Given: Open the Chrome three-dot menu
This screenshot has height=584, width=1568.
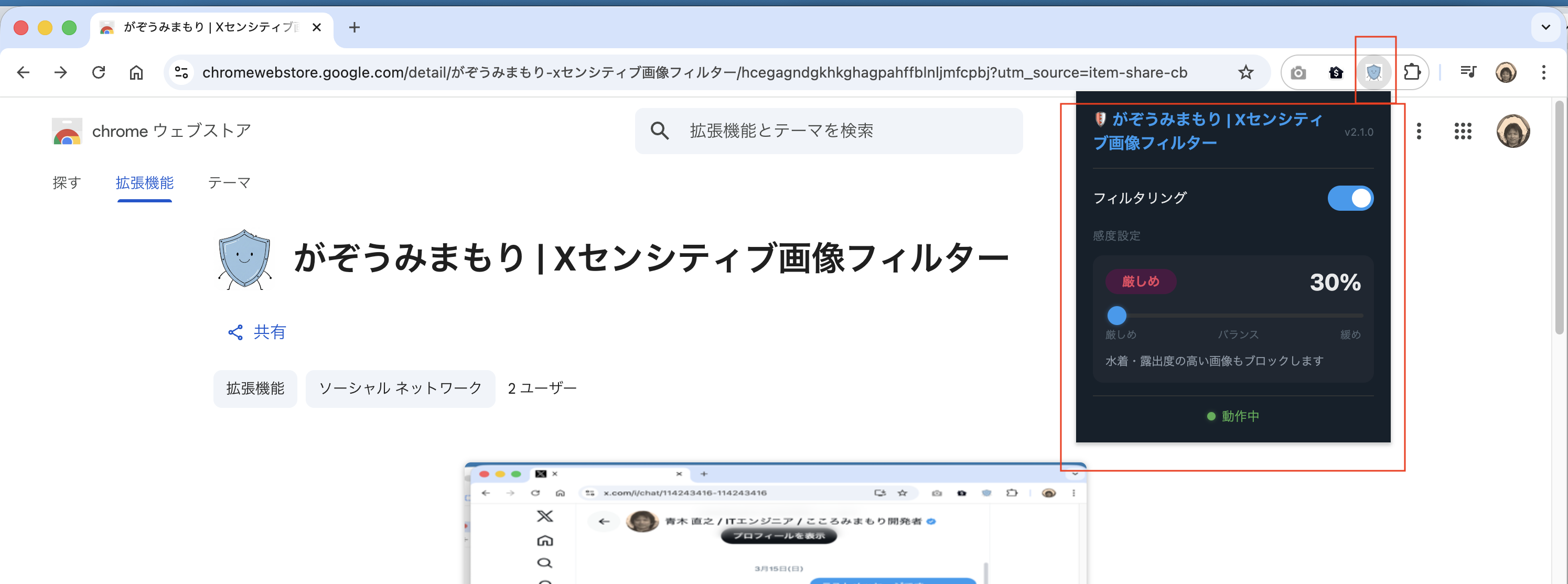Looking at the screenshot, I should coord(1544,72).
